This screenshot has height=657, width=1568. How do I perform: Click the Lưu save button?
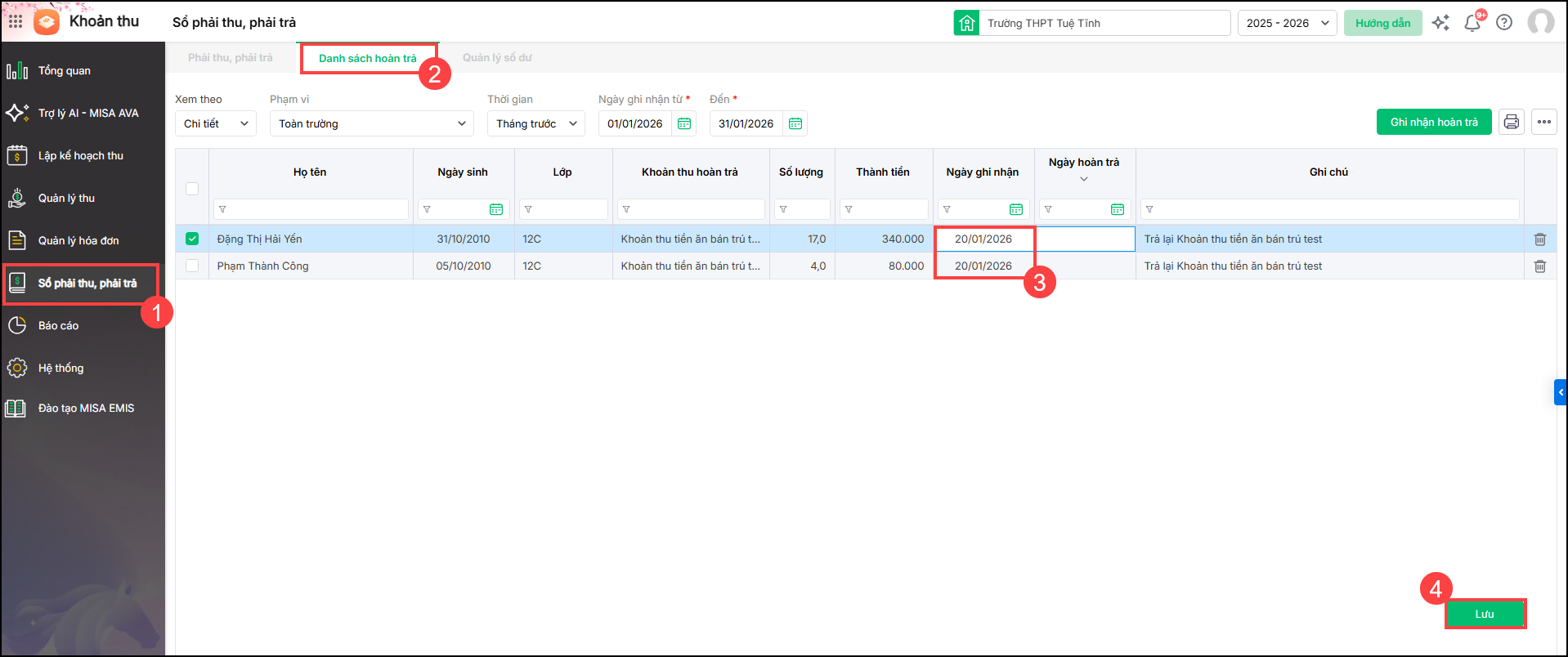click(1485, 614)
